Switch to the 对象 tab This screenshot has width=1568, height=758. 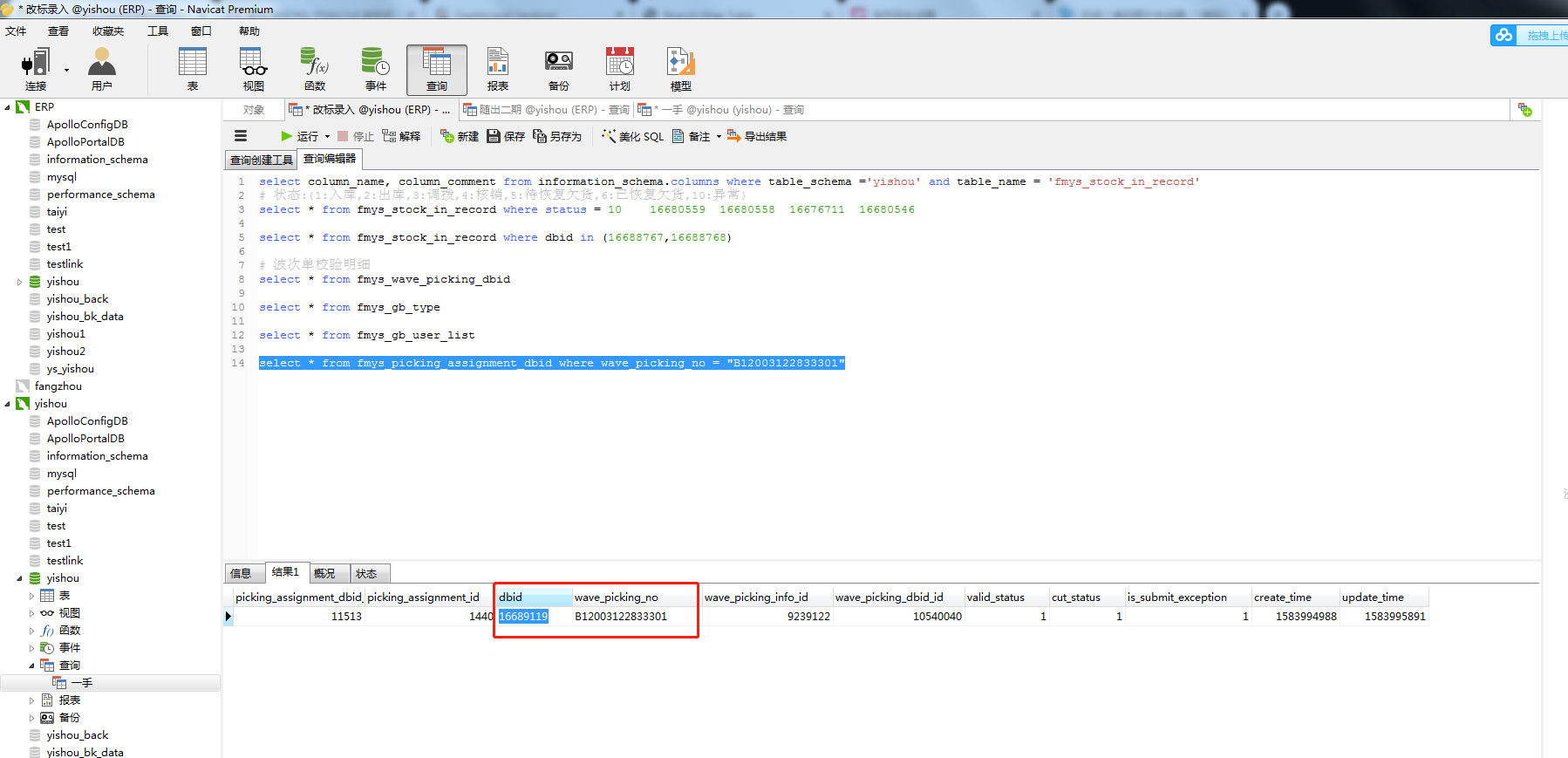coord(254,110)
